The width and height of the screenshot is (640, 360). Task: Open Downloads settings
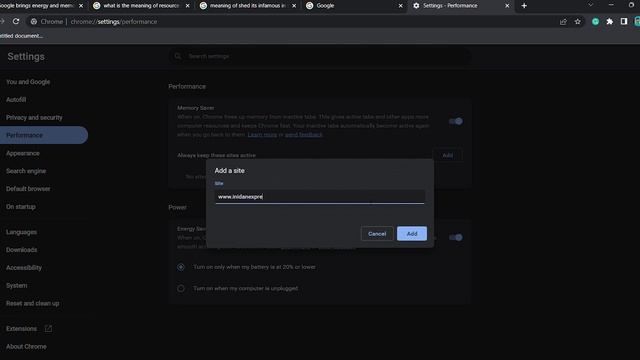(x=21, y=250)
